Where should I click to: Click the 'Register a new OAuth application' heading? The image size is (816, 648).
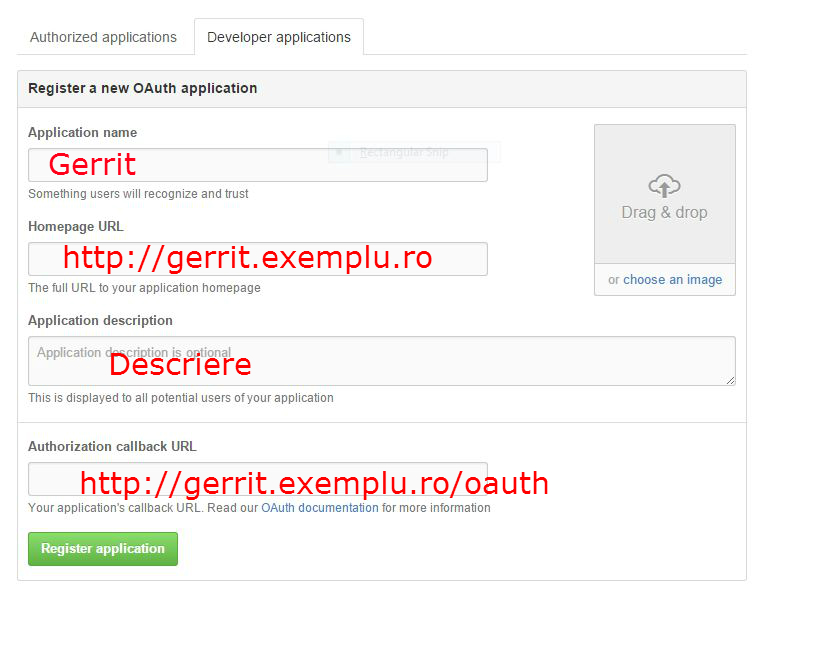pyautogui.click(x=143, y=88)
